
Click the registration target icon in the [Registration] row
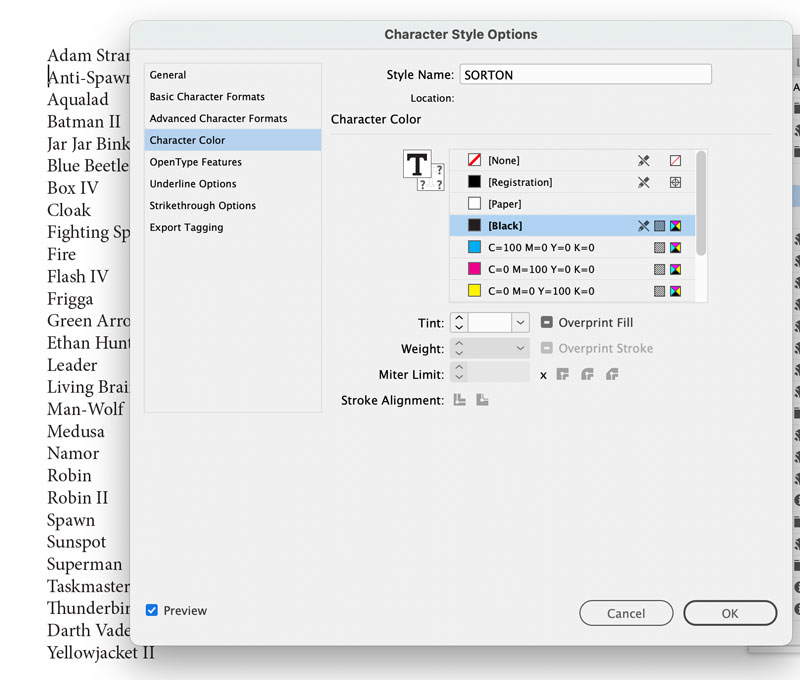pyautogui.click(x=675, y=183)
